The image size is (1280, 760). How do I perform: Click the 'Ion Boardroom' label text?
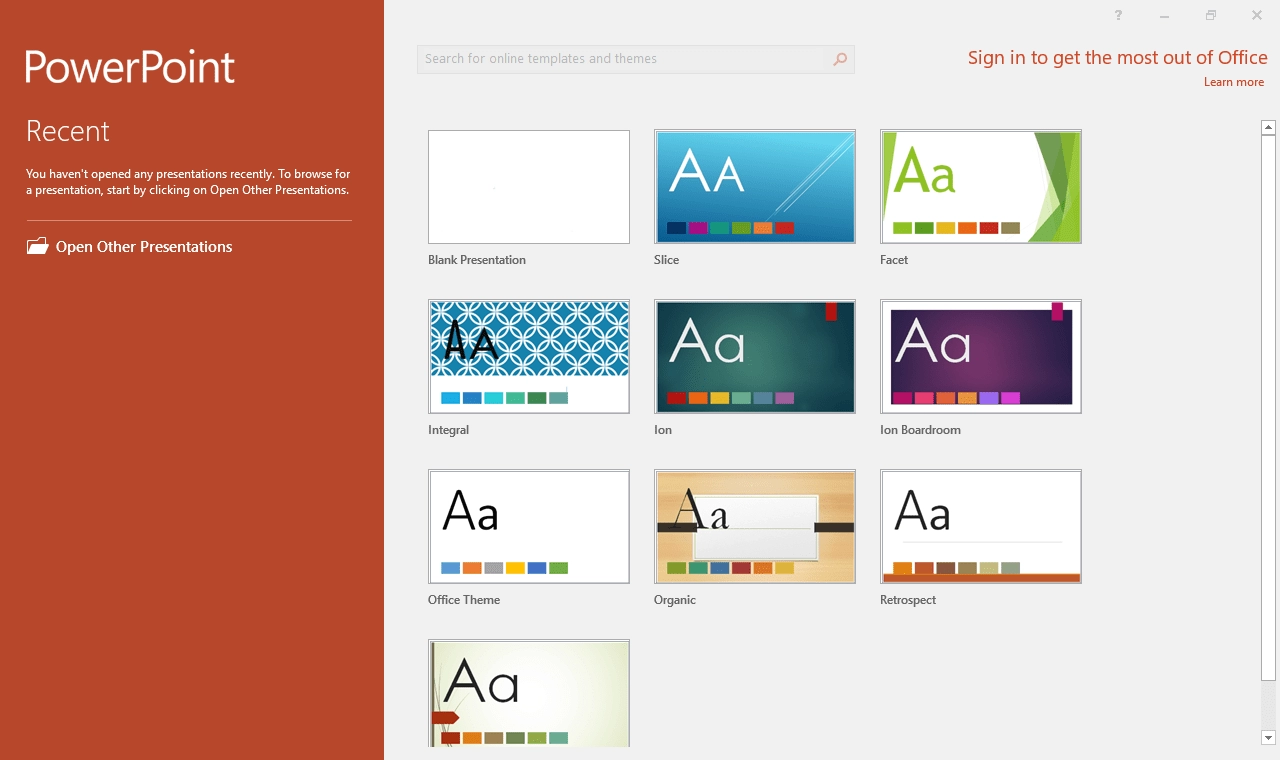pos(920,430)
